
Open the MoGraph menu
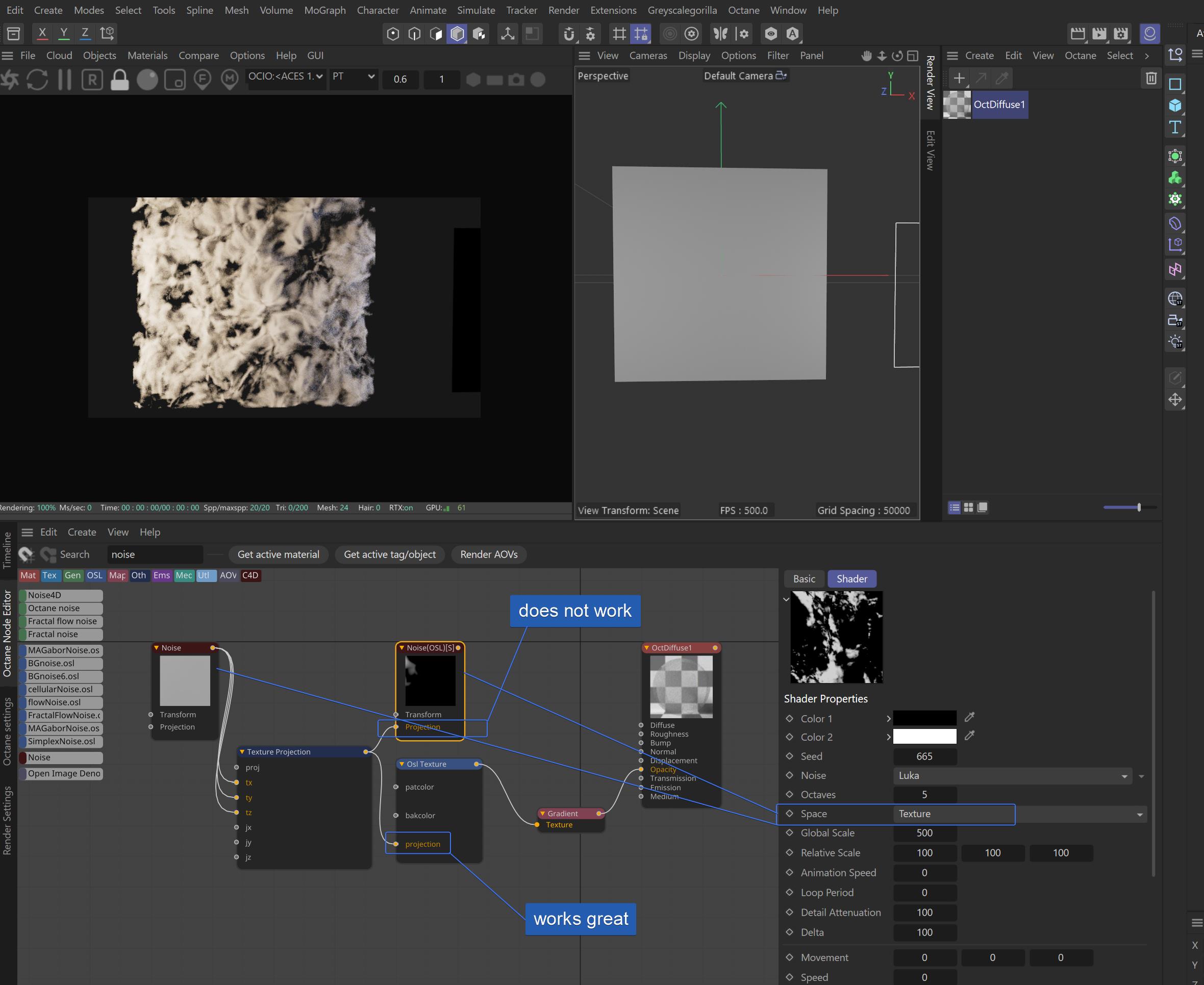(324, 10)
